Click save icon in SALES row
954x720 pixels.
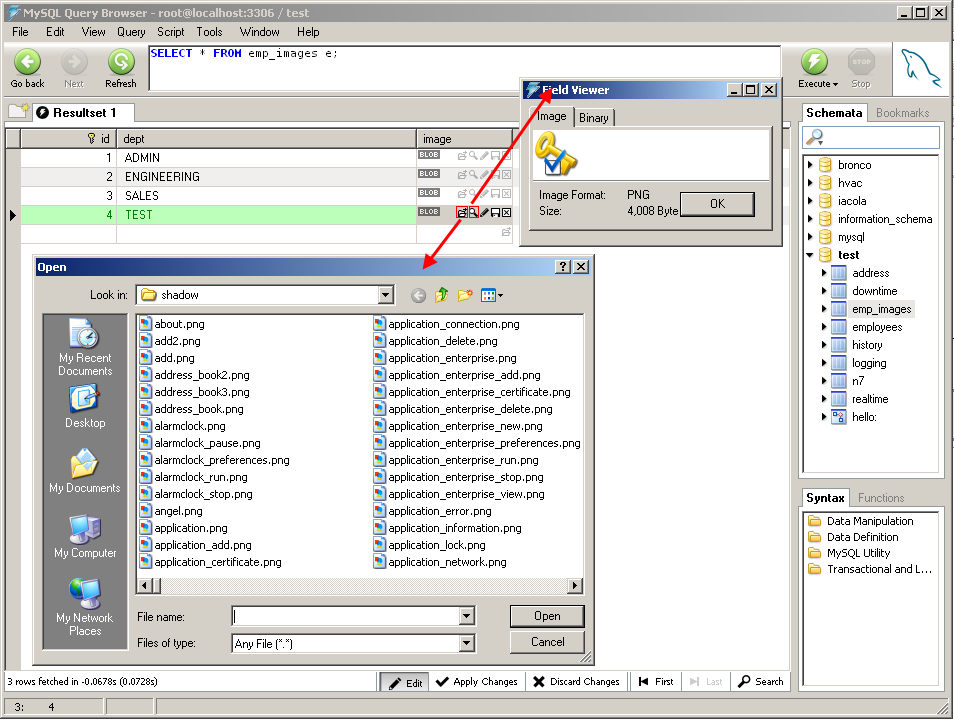click(495, 194)
